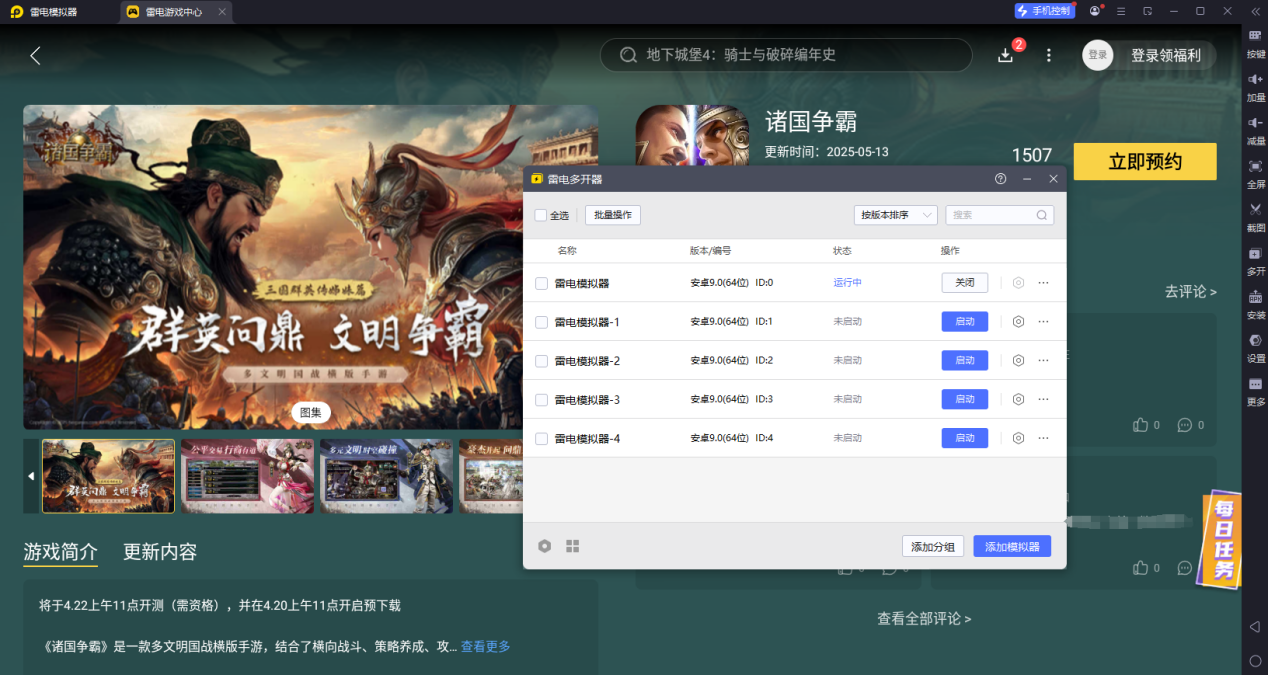Open more options for 雷电模拟器-3
1268x675 pixels.
point(1043,399)
